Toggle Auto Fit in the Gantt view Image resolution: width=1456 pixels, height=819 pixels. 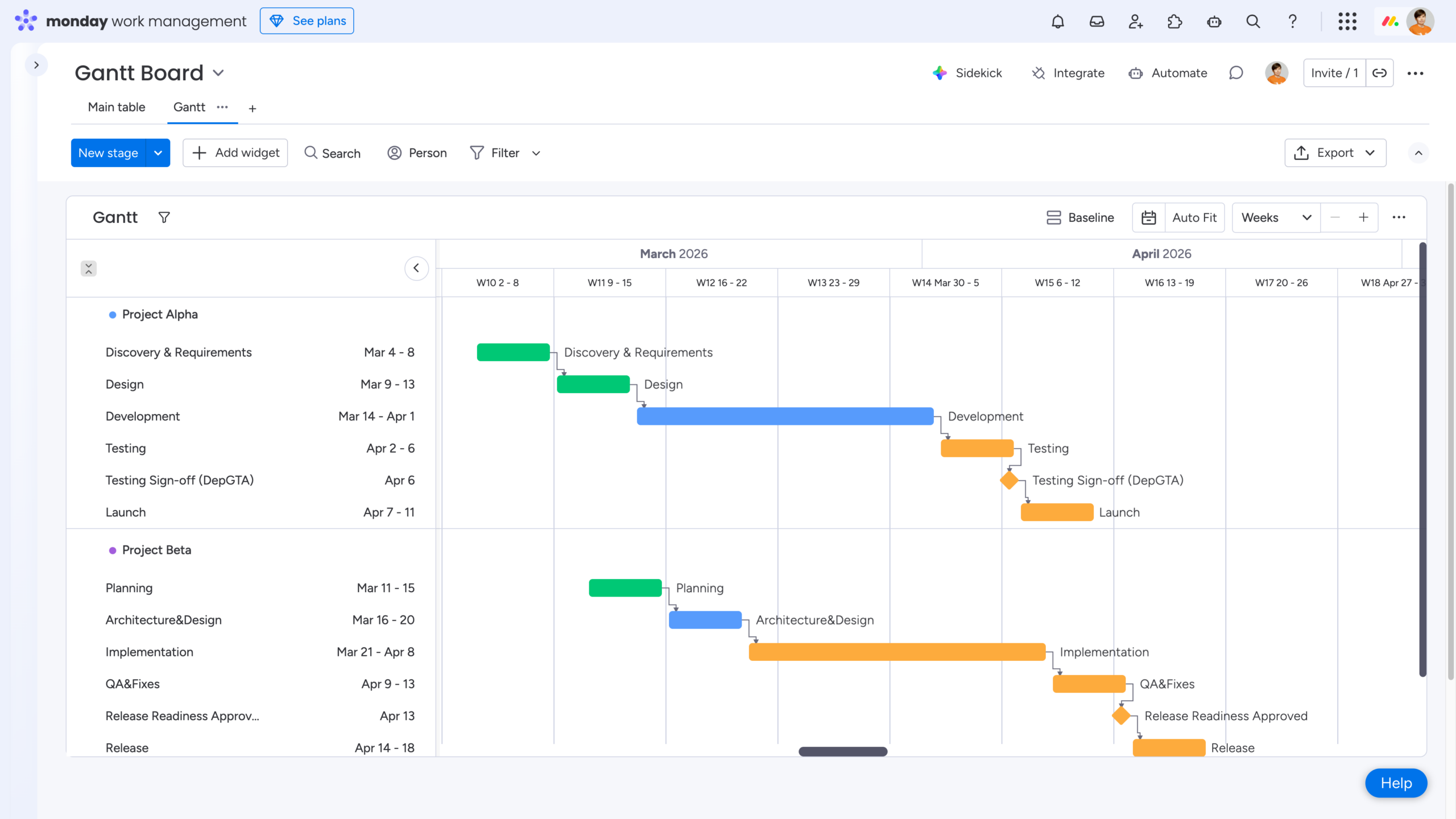coord(1194,217)
